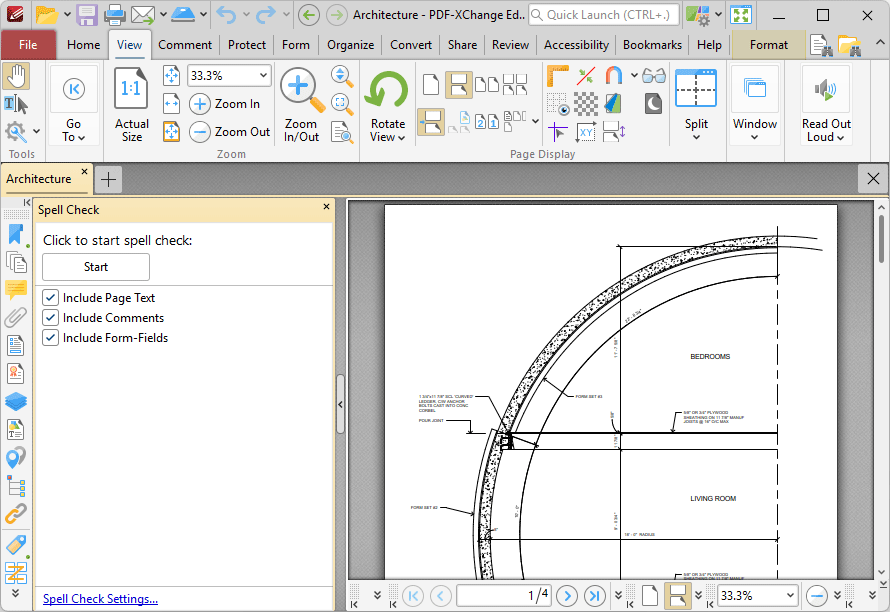This screenshot has height=612, width=890.
Task: Select the Hand tool
Action: [x=16, y=76]
